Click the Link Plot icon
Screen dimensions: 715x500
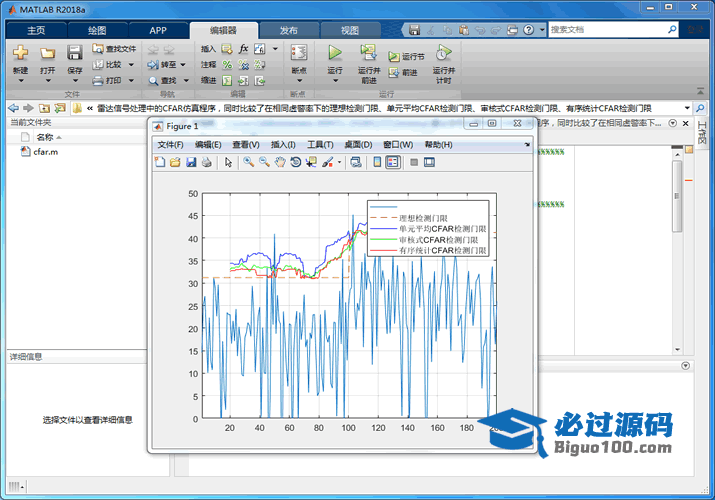[356, 162]
